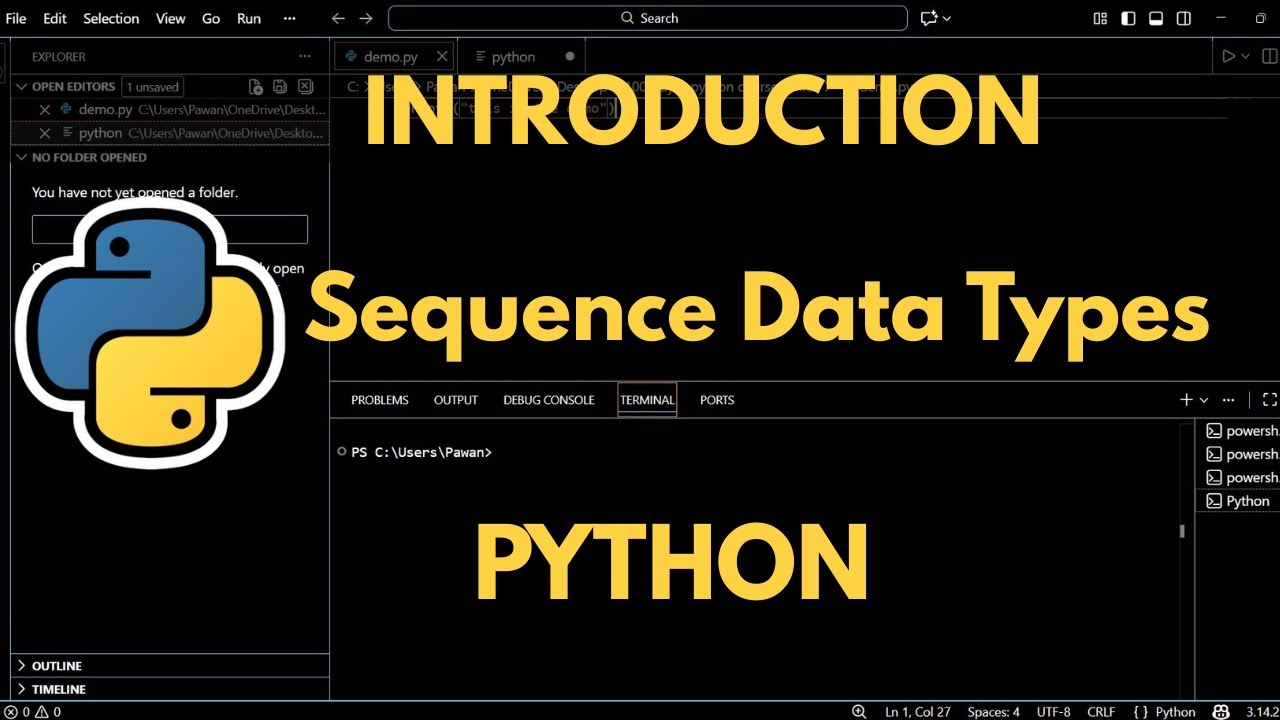Select the third powershell terminal

click(x=1238, y=478)
